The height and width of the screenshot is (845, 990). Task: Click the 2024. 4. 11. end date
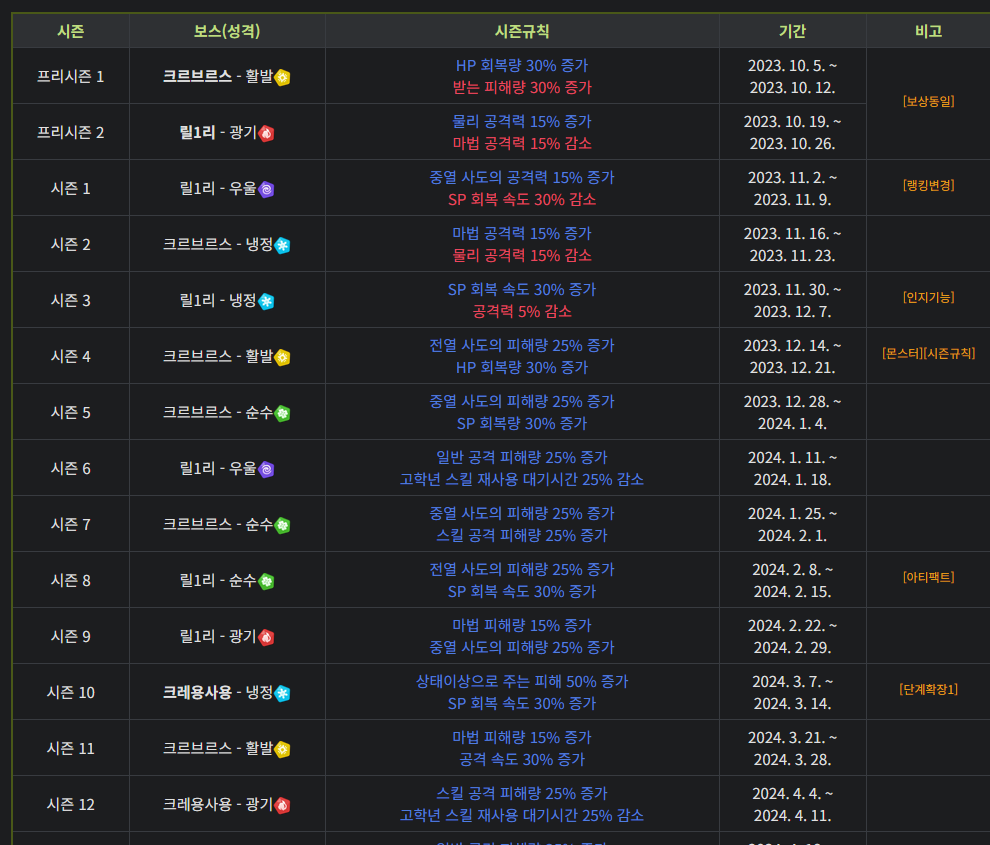tap(792, 816)
